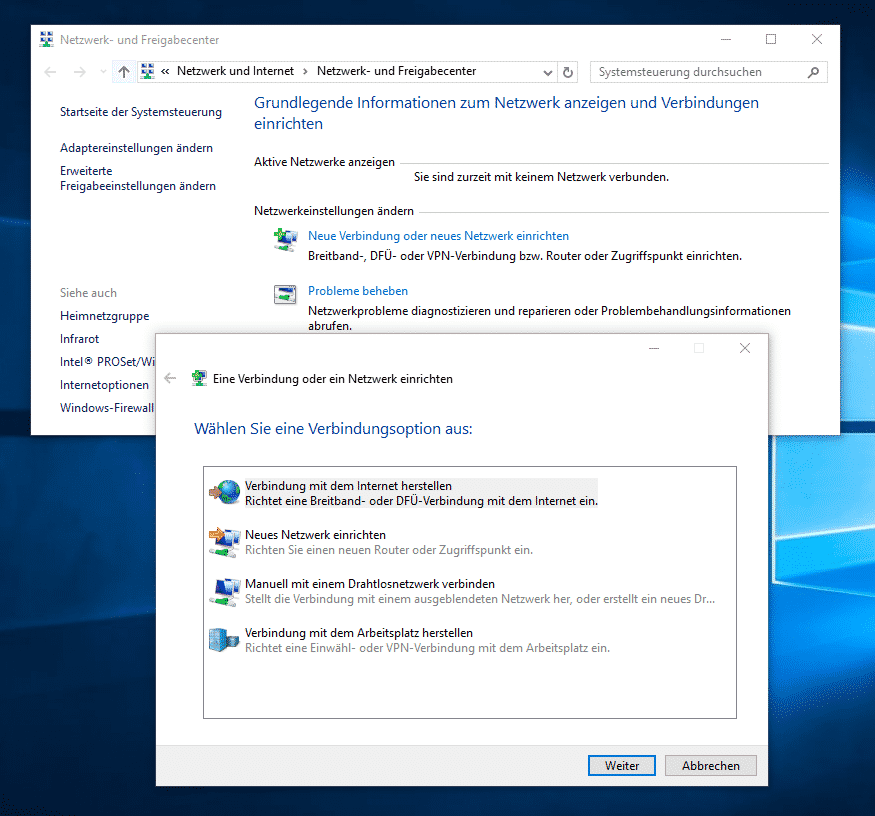Screen dimensions: 875x816
Task: Click the globe icon for Internet connection option
Action: point(225,492)
